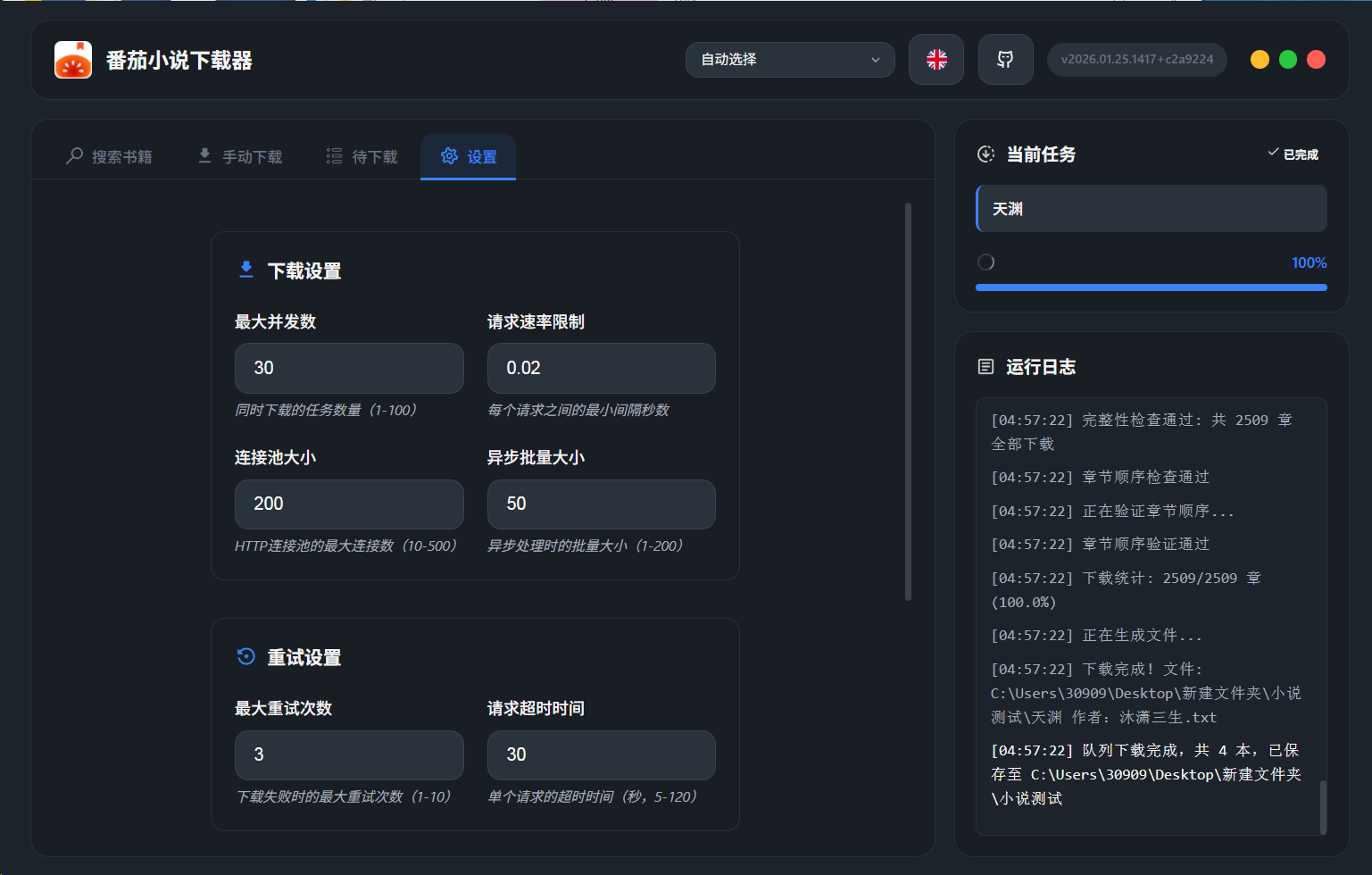Click log line 正在生成文件...

(x=1096, y=636)
